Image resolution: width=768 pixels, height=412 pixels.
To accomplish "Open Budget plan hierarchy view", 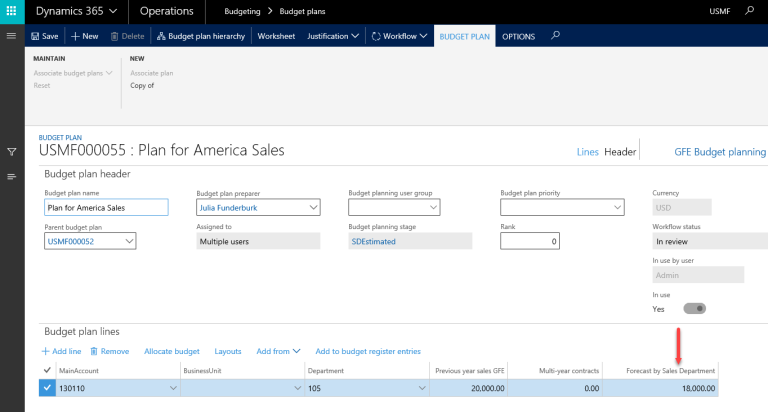I will click(200, 36).
